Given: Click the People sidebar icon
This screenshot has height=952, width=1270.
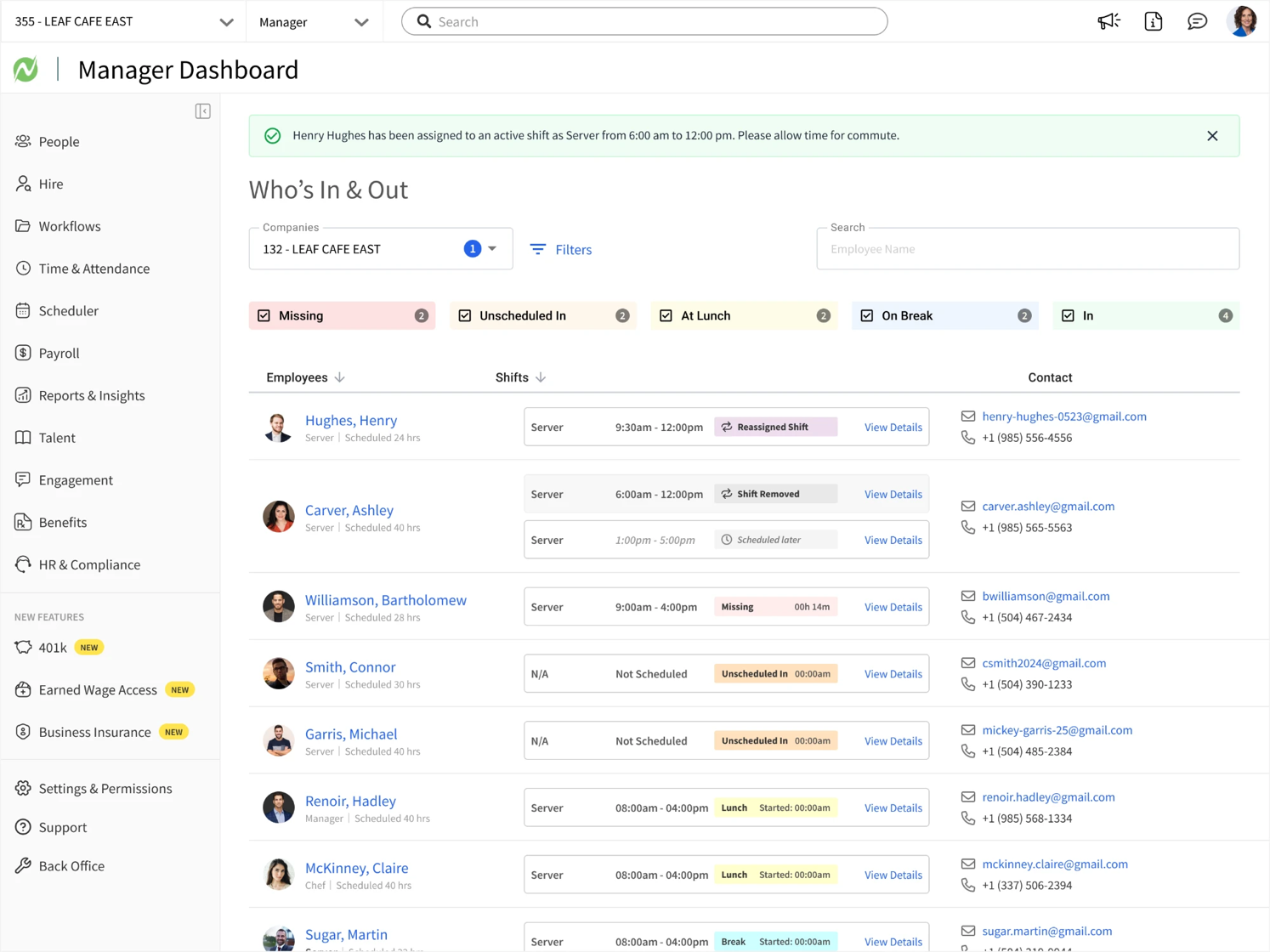Looking at the screenshot, I should (23, 141).
